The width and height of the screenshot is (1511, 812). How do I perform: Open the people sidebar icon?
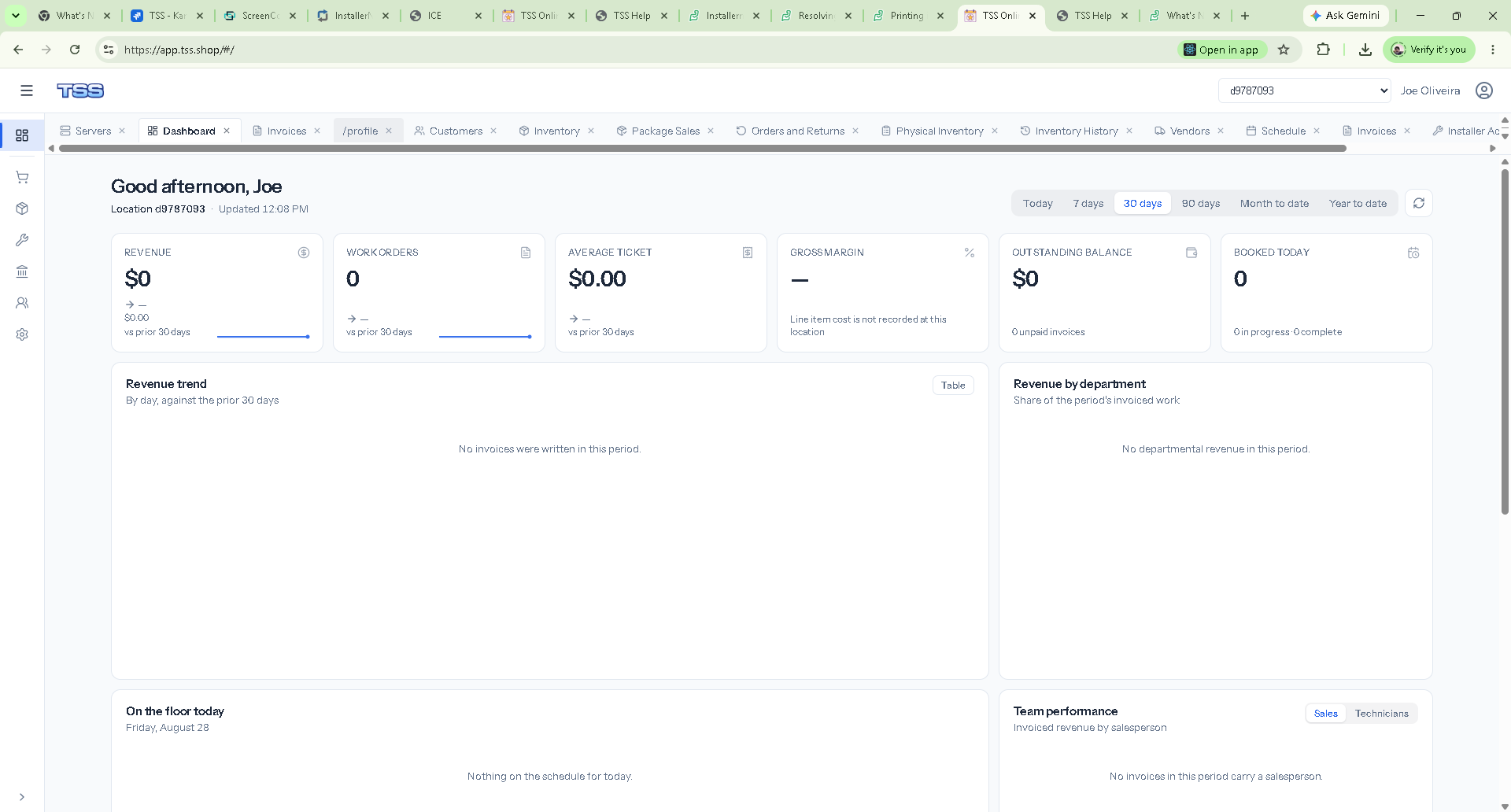pyautogui.click(x=22, y=303)
